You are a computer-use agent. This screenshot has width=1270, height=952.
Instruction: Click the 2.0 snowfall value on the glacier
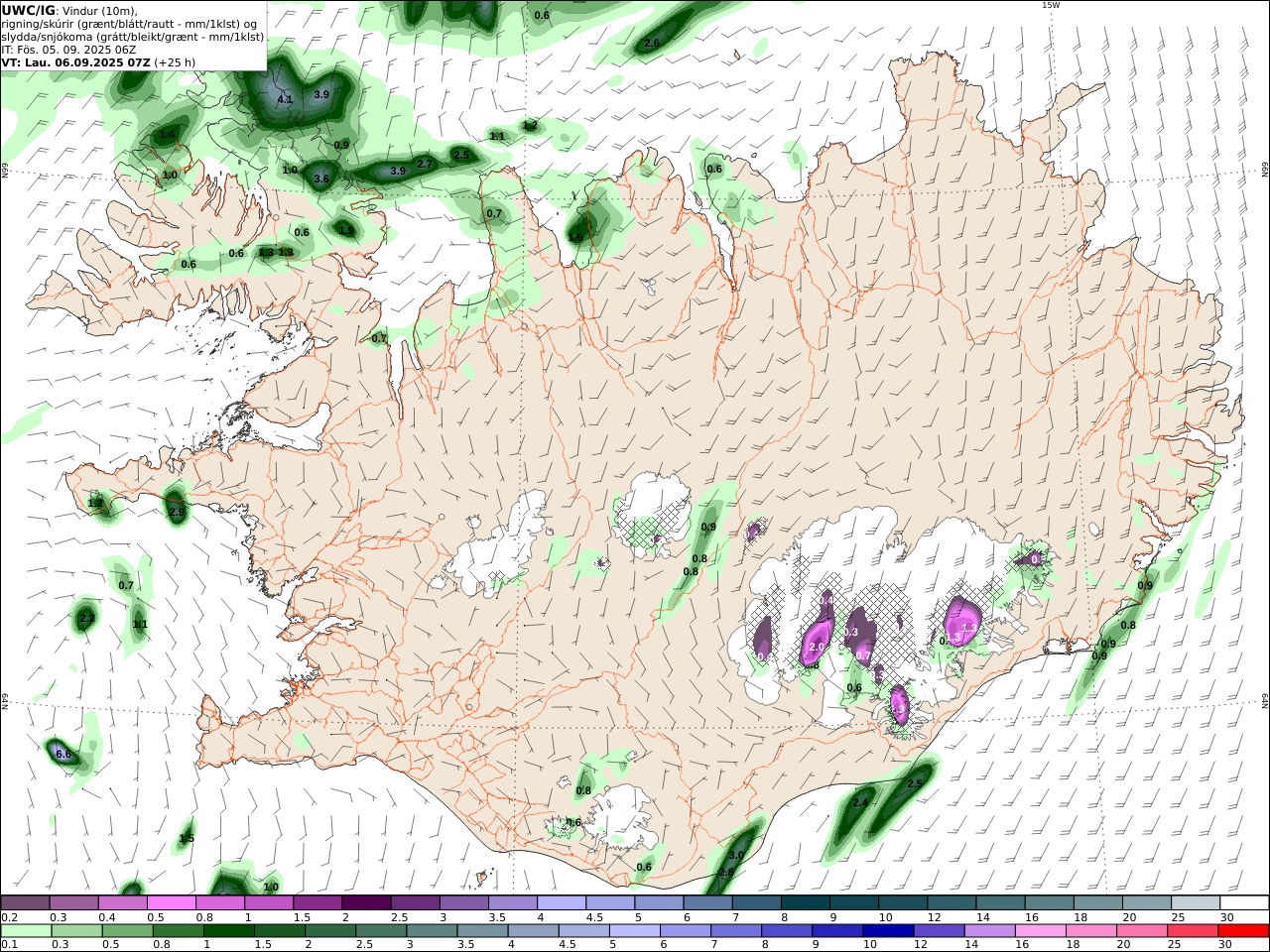(x=817, y=647)
